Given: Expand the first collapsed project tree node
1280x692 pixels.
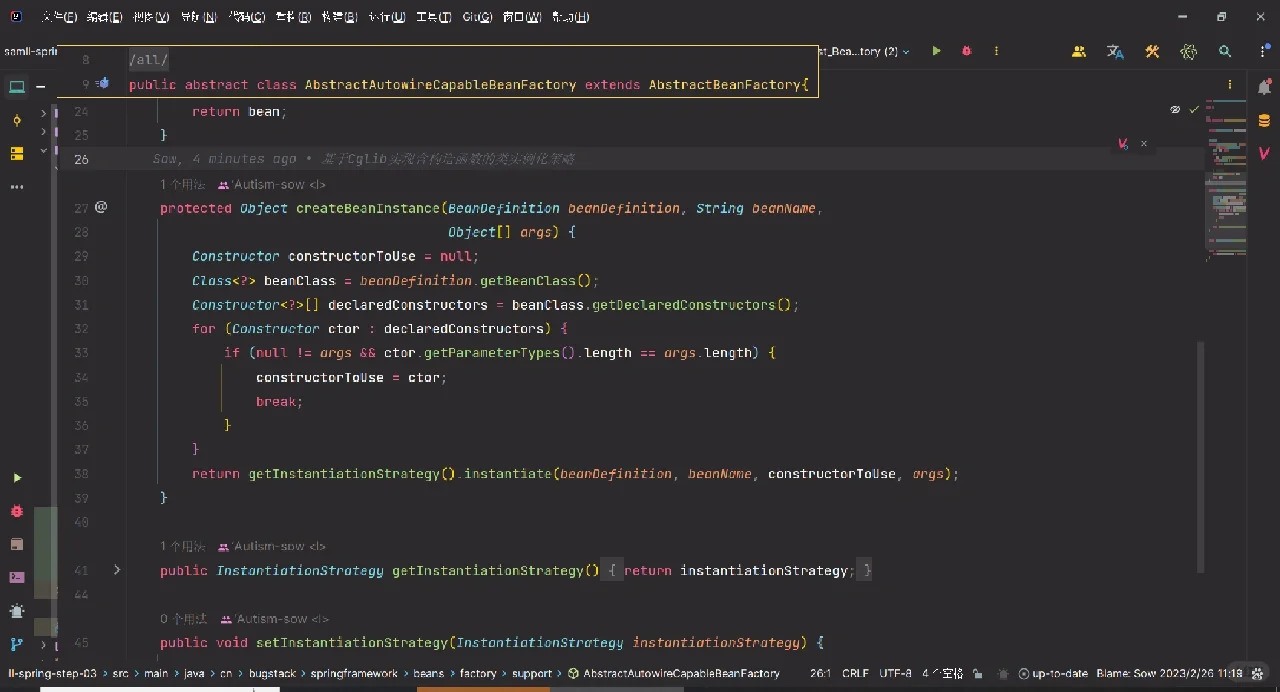Looking at the screenshot, I should (43, 113).
